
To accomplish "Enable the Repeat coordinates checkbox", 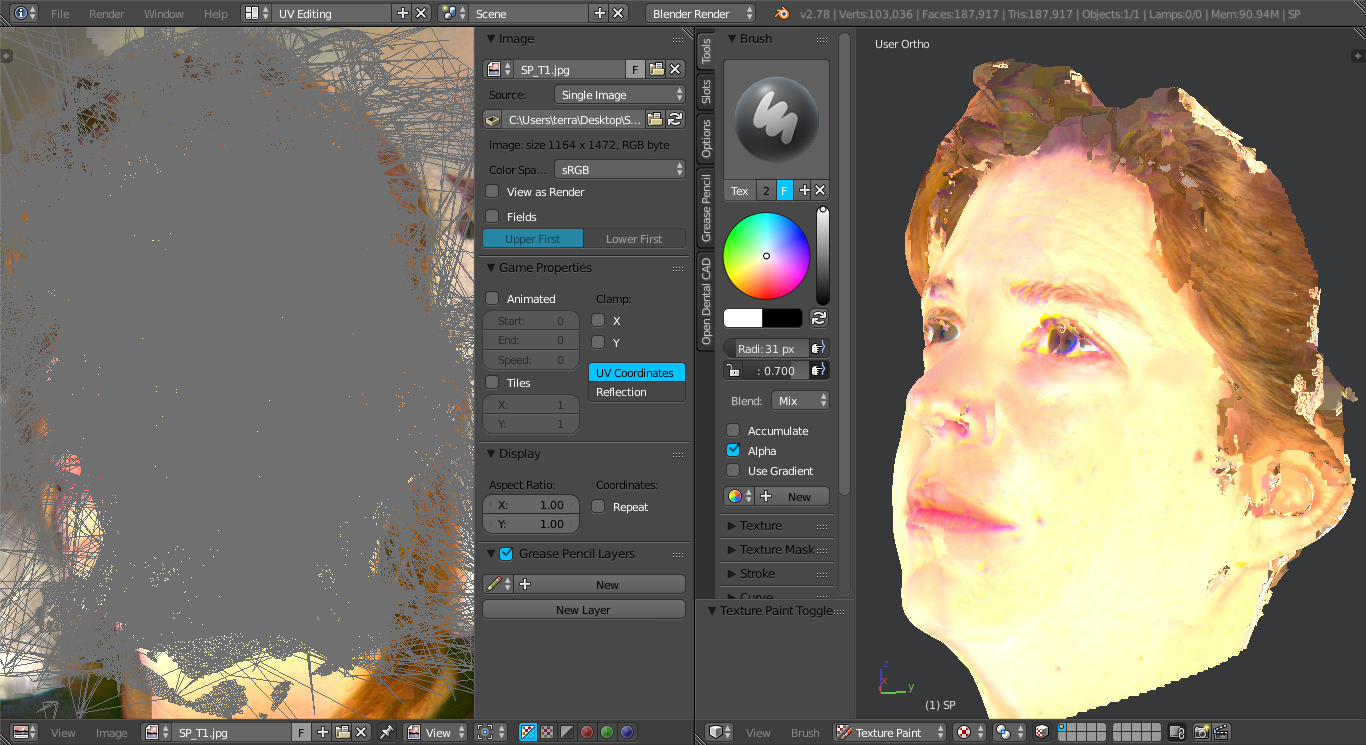I will pyautogui.click(x=598, y=506).
